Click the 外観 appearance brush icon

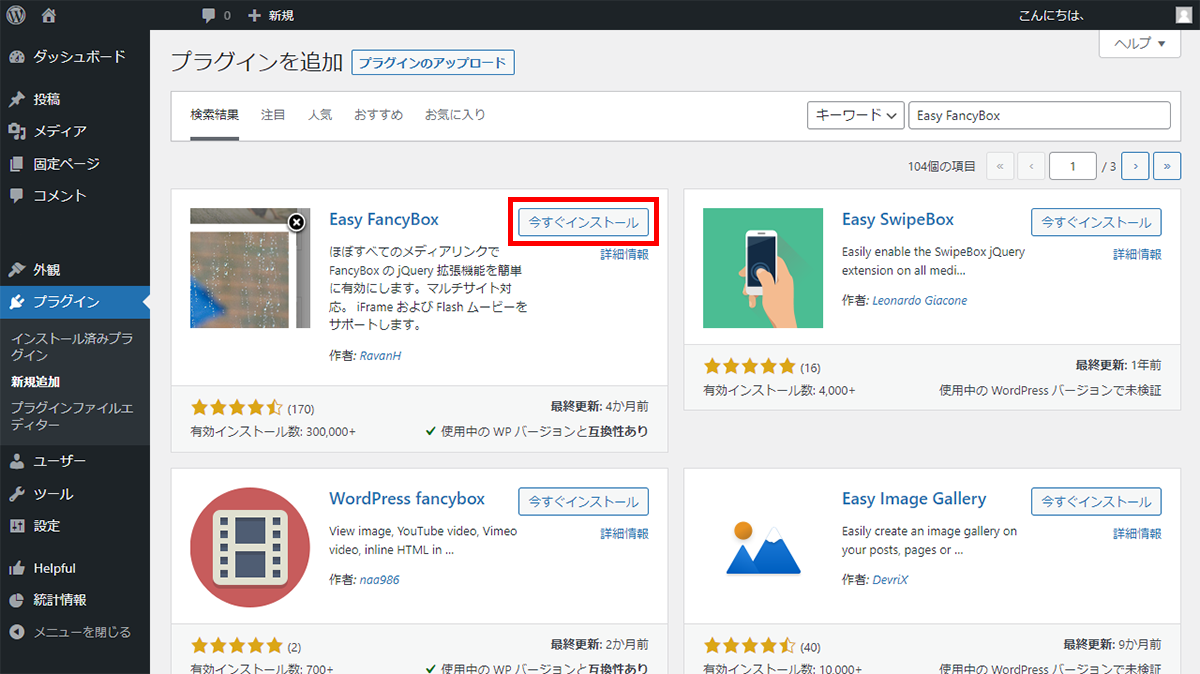18,268
